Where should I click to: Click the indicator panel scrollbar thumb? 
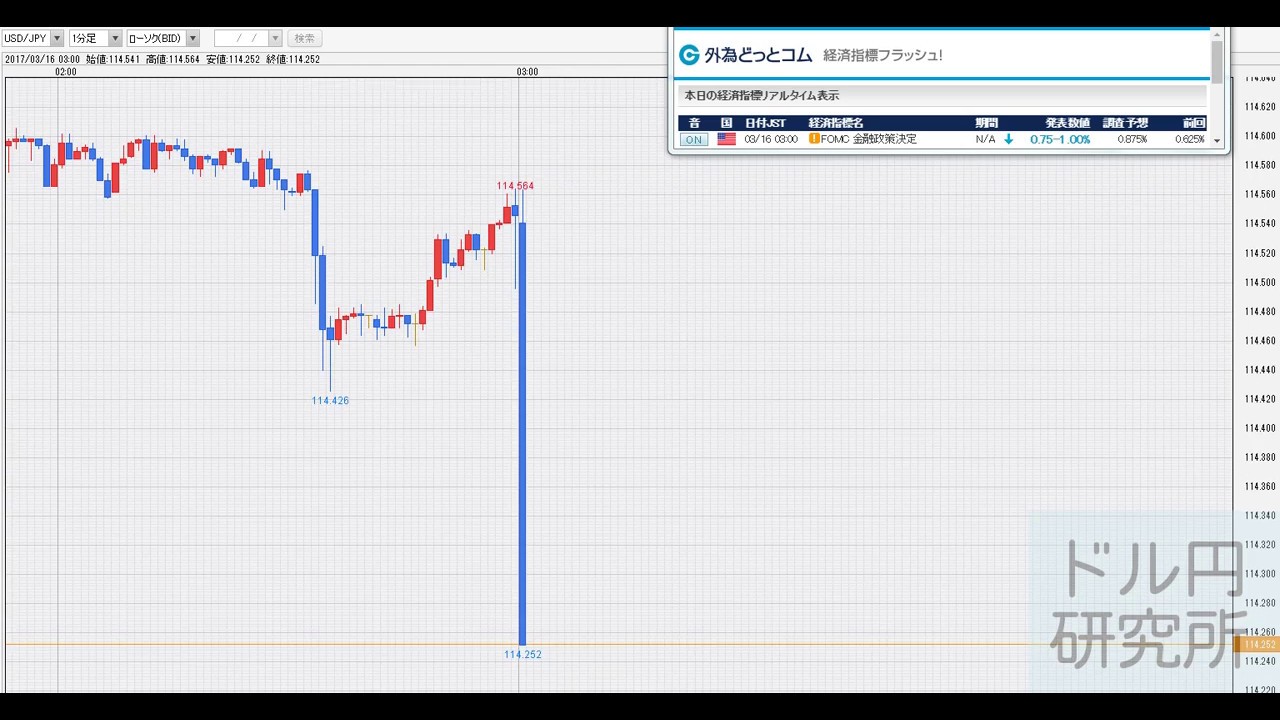point(1217,62)
